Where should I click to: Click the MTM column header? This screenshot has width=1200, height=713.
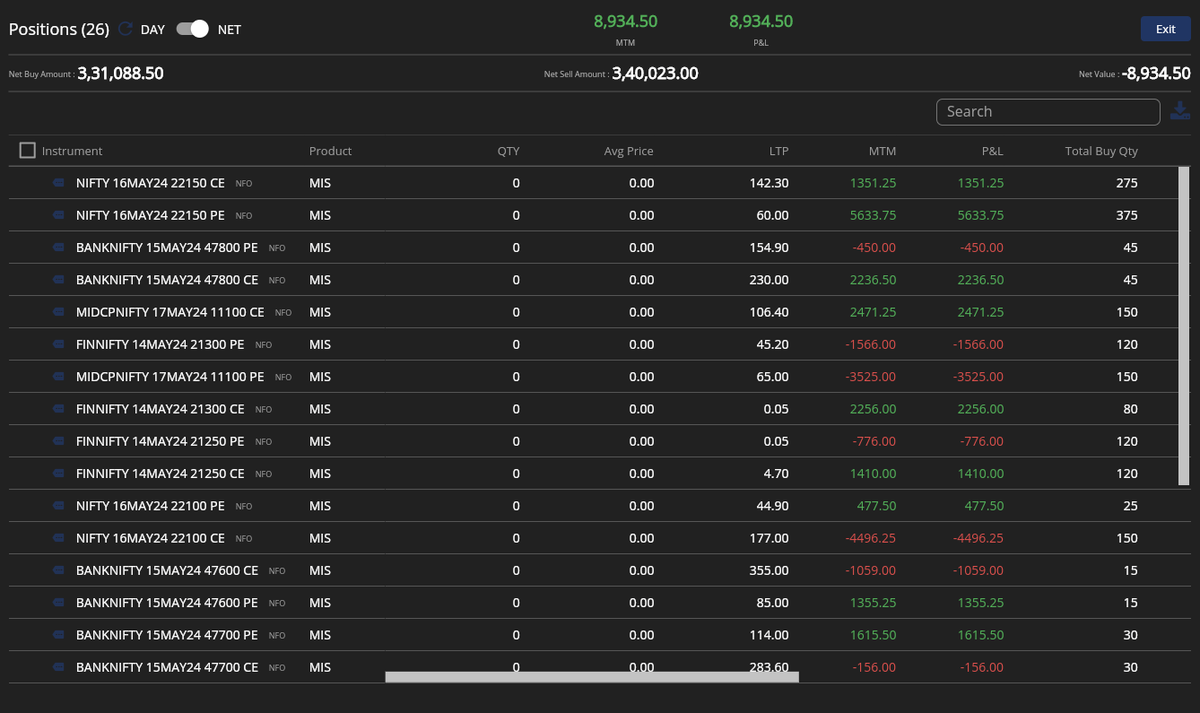pyautogui.click(x=882, y=151)
